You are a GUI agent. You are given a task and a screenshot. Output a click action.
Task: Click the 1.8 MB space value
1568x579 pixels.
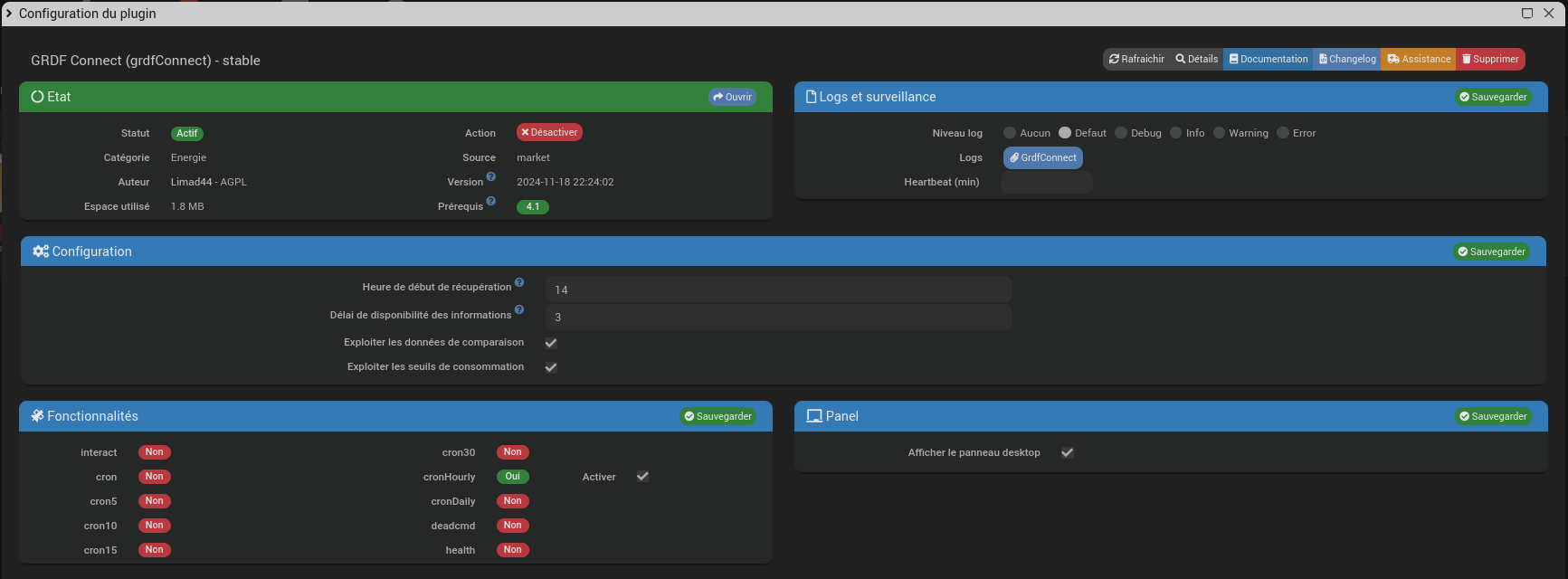click(187, 206)
